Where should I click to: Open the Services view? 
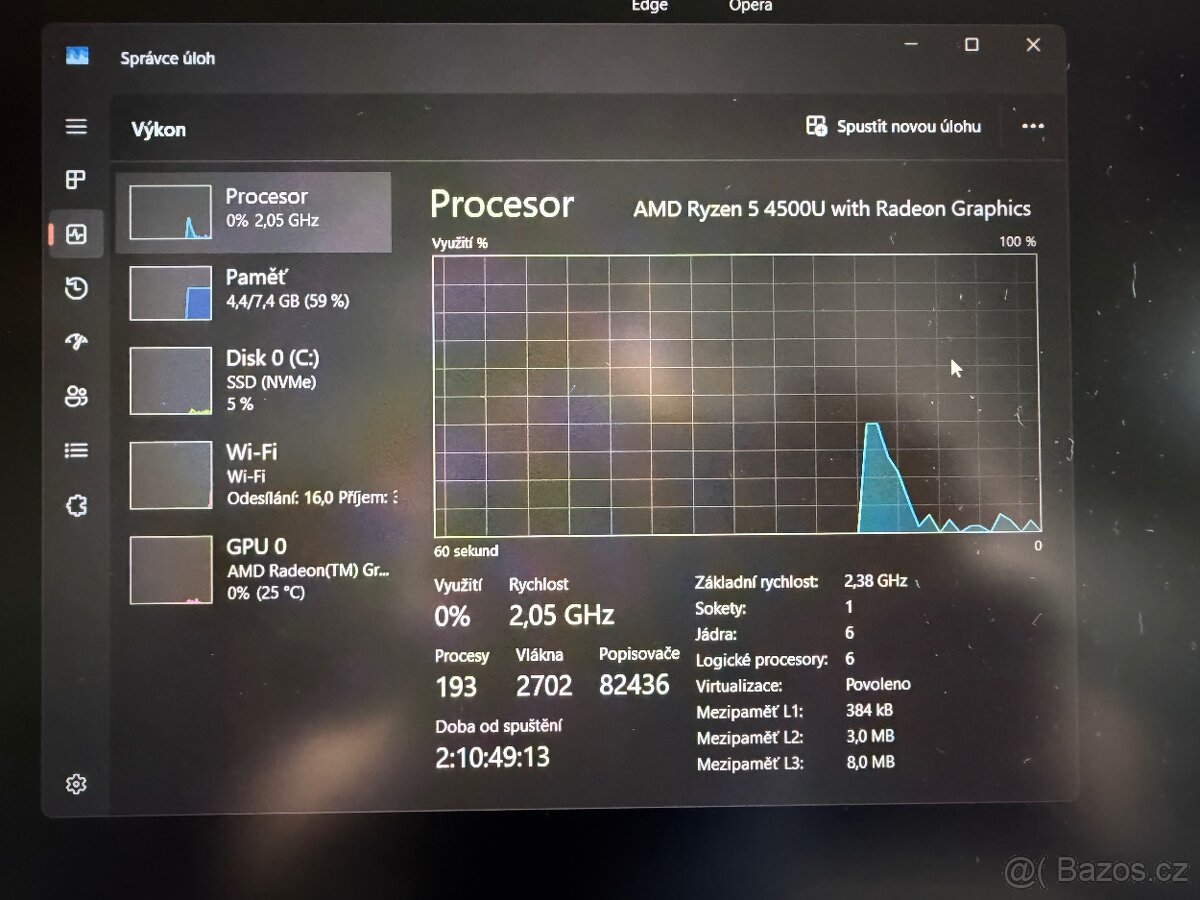(76, 505)
